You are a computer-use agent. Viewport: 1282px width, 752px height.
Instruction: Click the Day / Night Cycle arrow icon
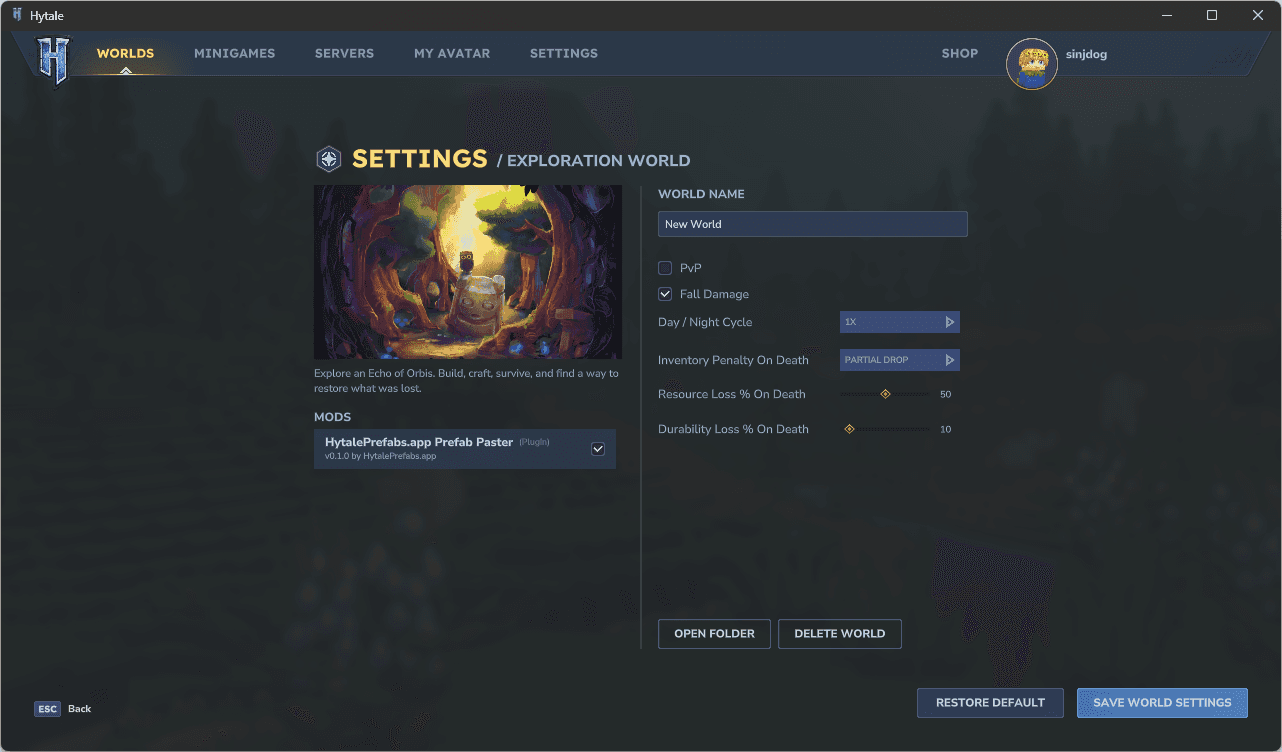click(950, 322)
